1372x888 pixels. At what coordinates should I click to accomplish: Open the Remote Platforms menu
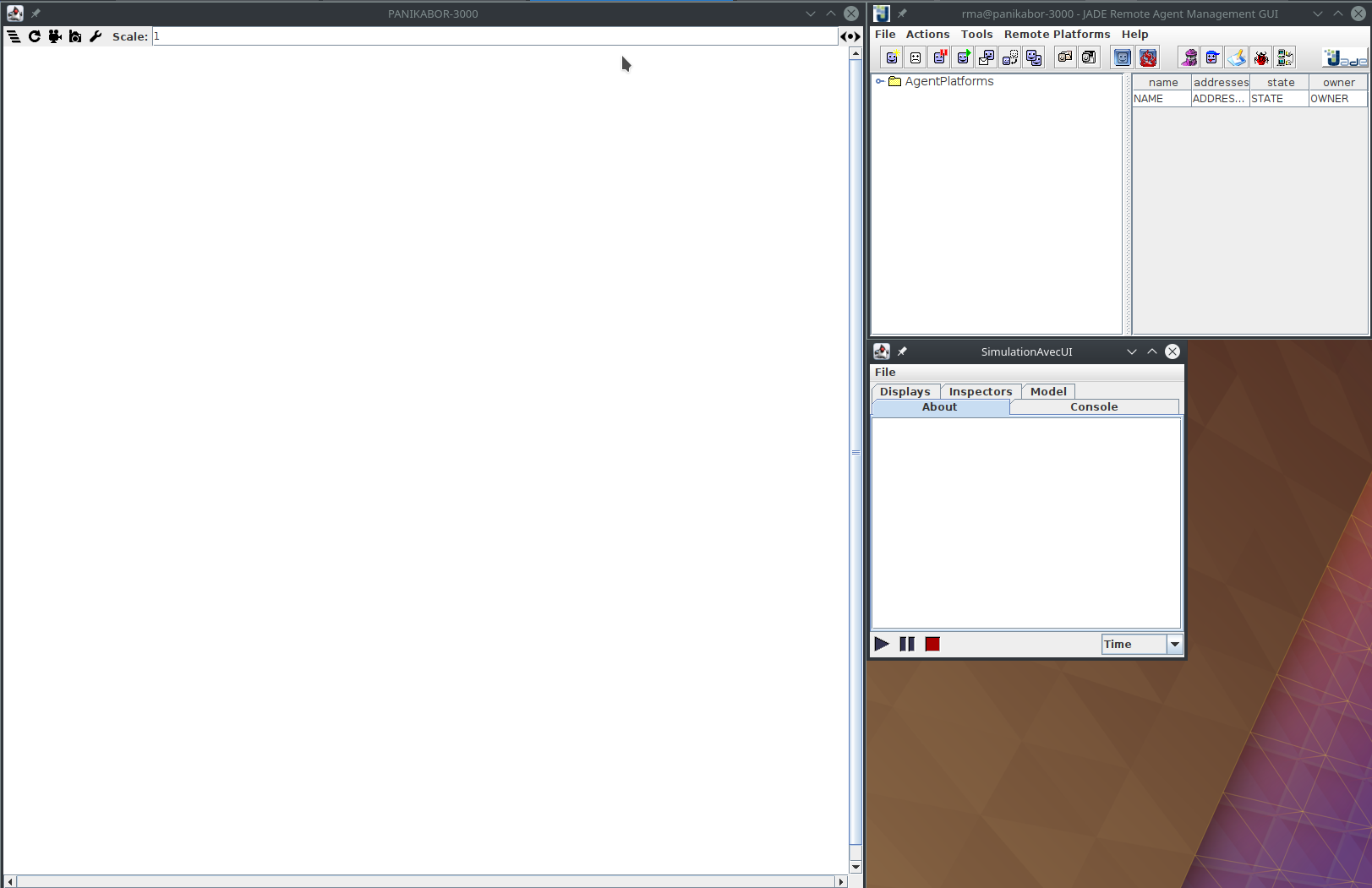pyautogui.click(x=1057, y=35)
